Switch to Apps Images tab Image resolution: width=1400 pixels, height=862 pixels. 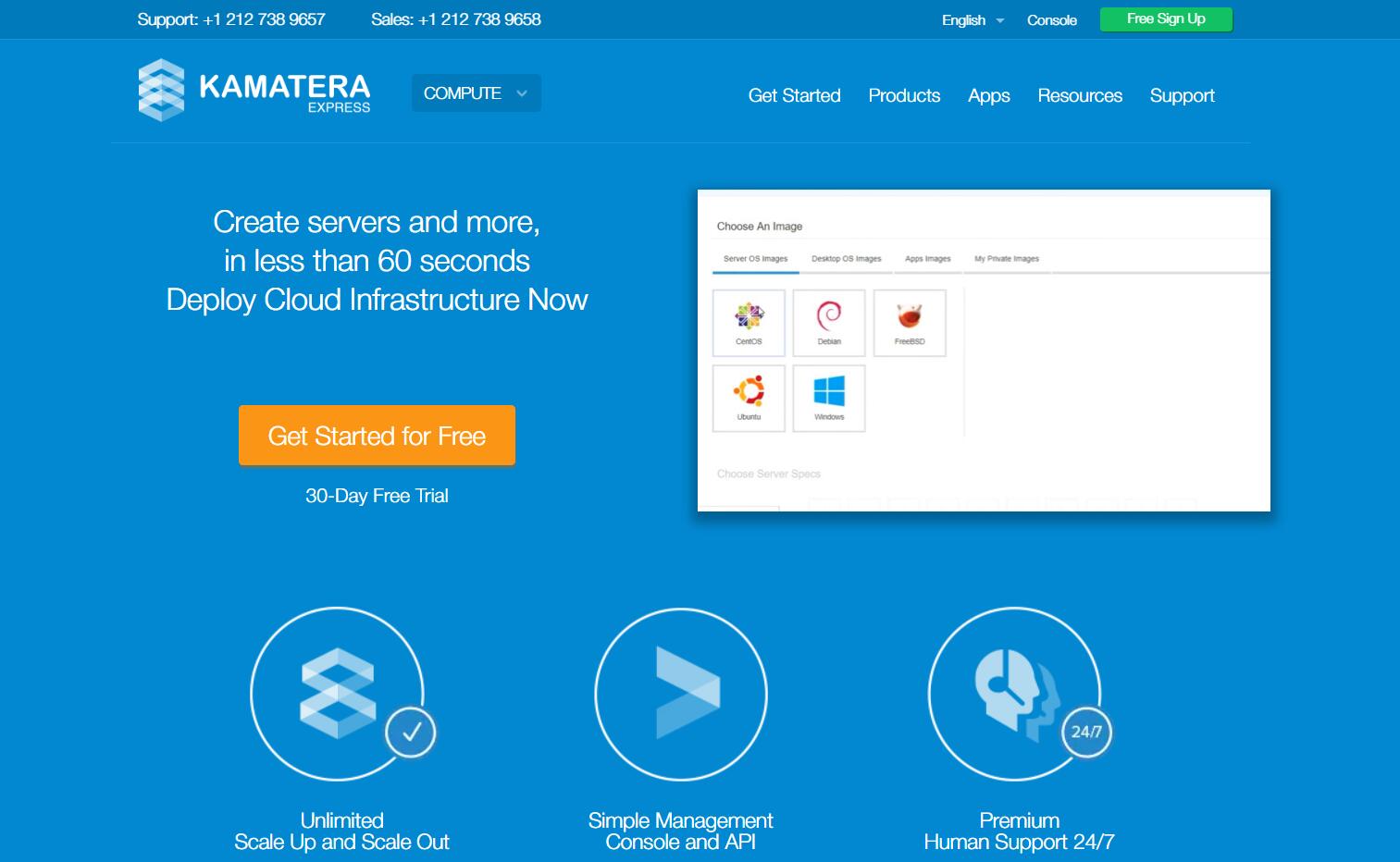pos(927,259)
